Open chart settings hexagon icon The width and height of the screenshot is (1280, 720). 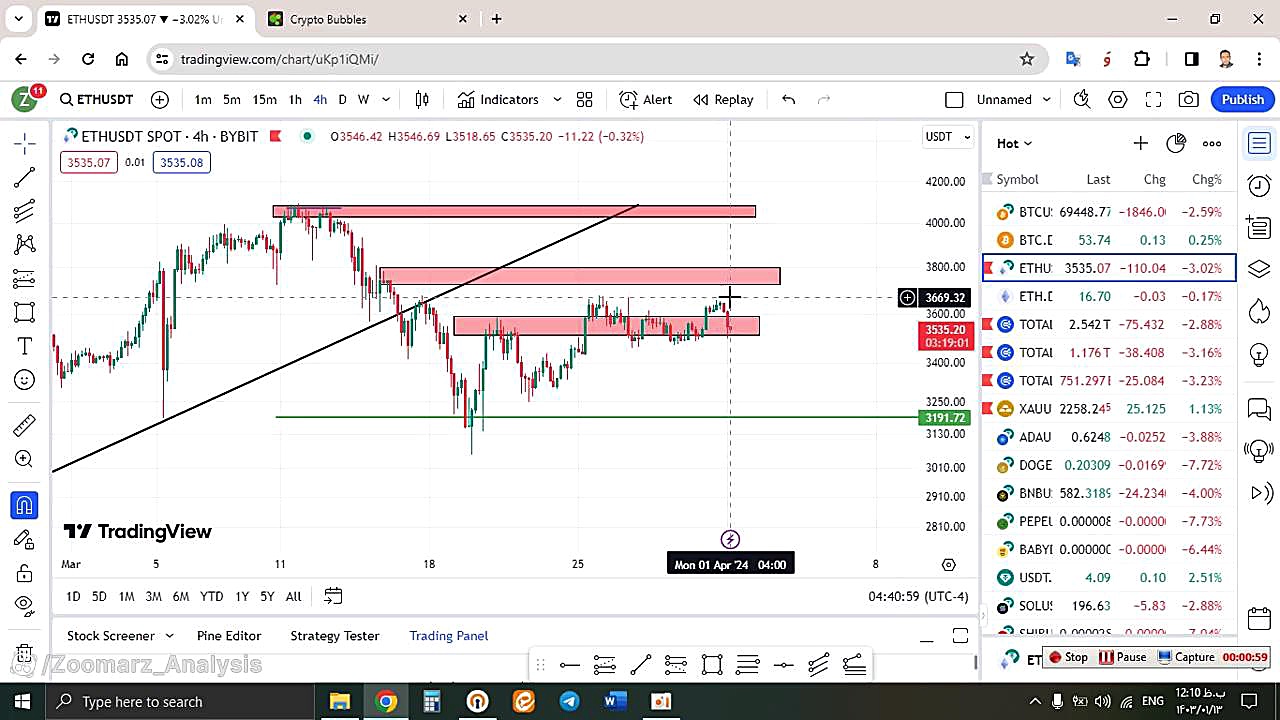[1118, 99]
